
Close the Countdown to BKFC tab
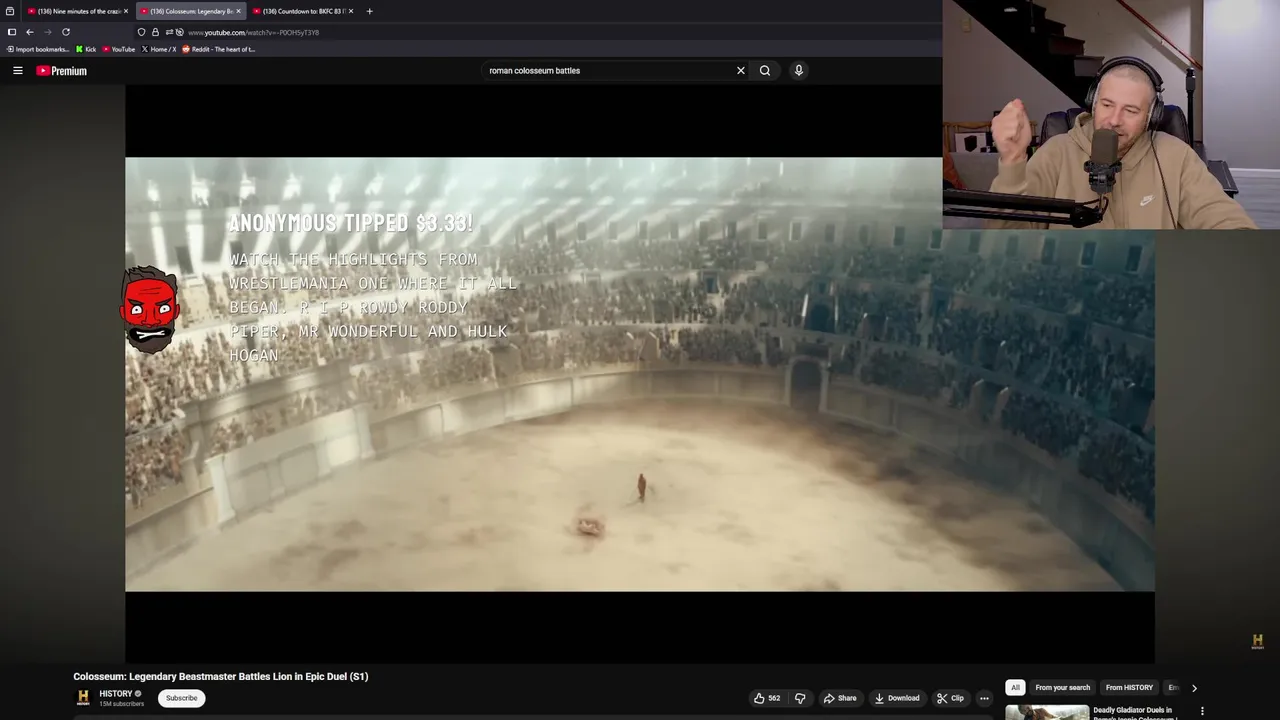point(351,11)
